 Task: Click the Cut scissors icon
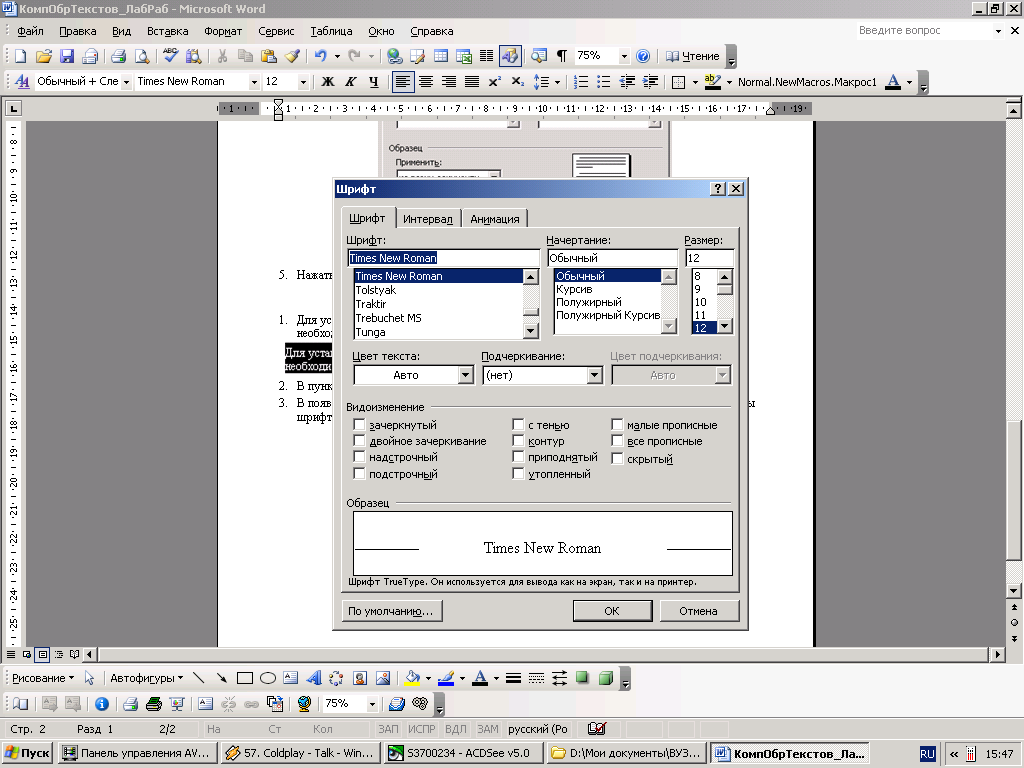pyautogui.click(x=222, y=57)
